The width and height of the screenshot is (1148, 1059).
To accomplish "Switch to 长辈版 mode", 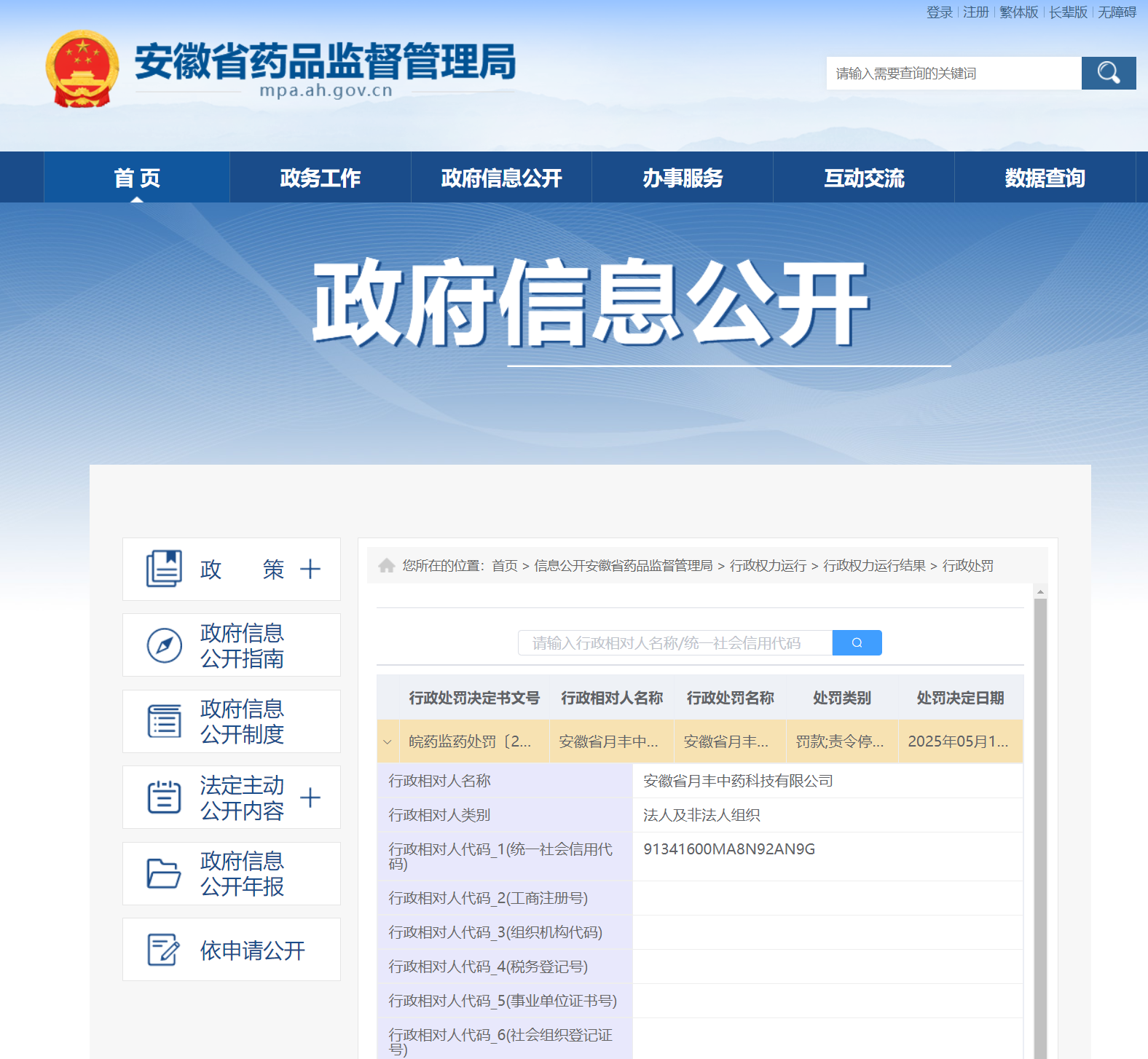I will point(1068,12).
